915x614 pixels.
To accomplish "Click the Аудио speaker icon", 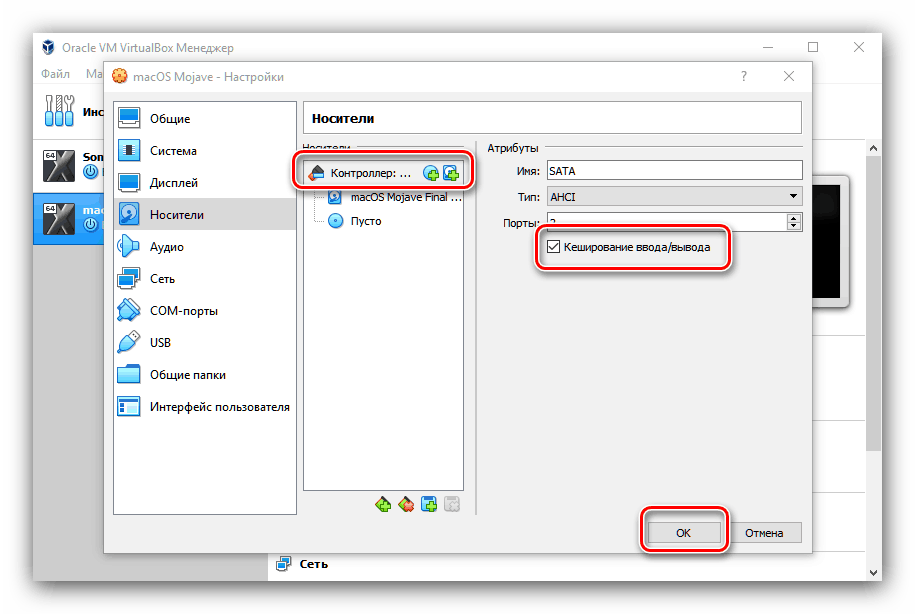I will click(x=129, y=246).
